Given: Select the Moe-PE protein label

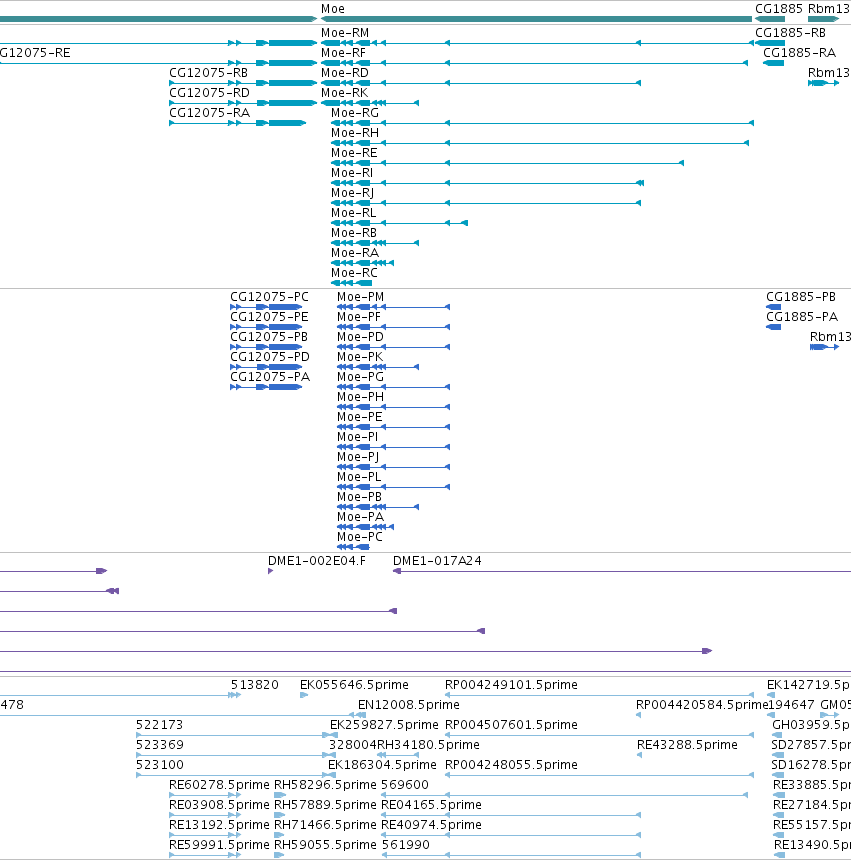Looking at the screenshot, I should (359, 417).
